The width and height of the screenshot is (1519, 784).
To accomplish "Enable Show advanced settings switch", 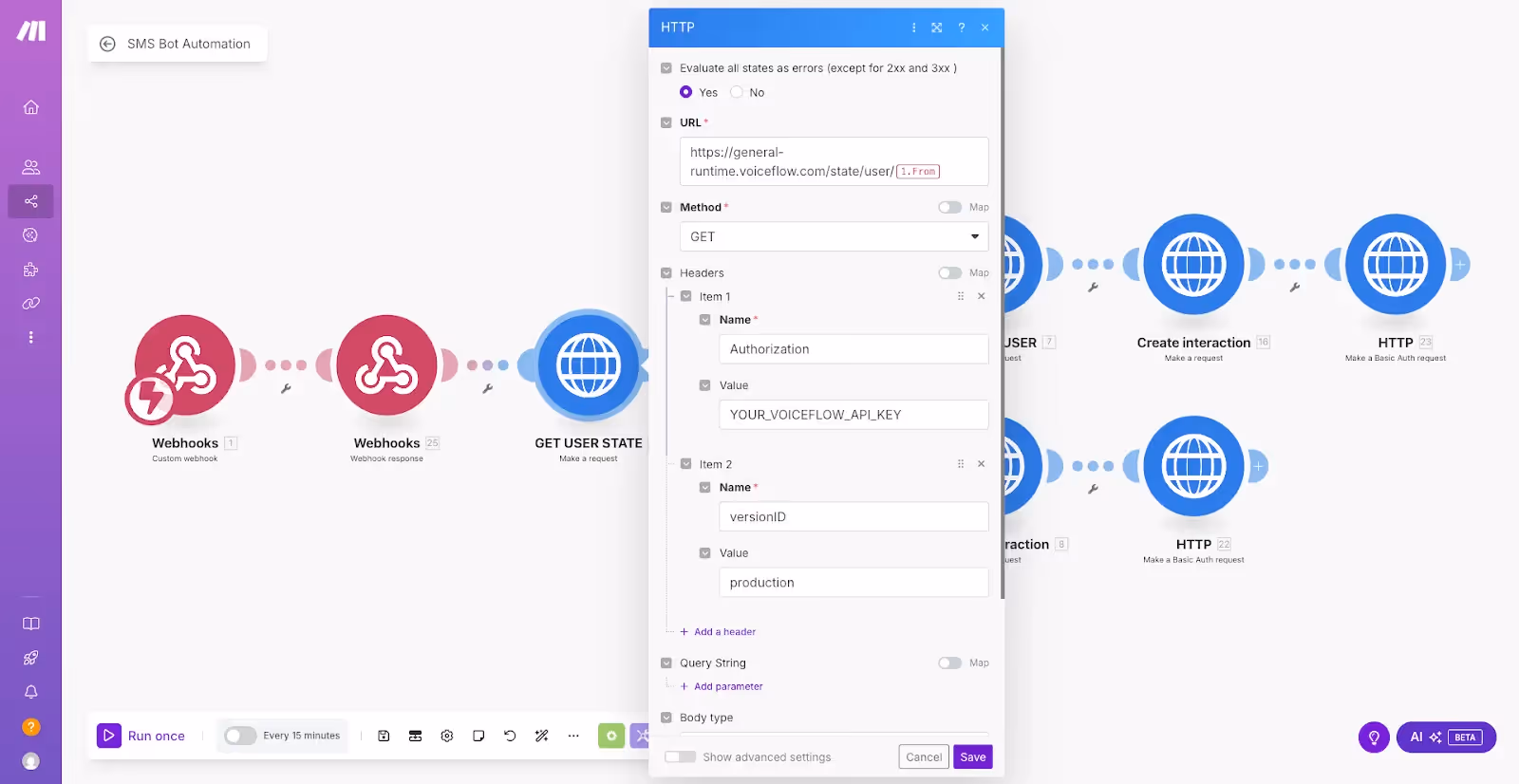I will pos(680,756).
